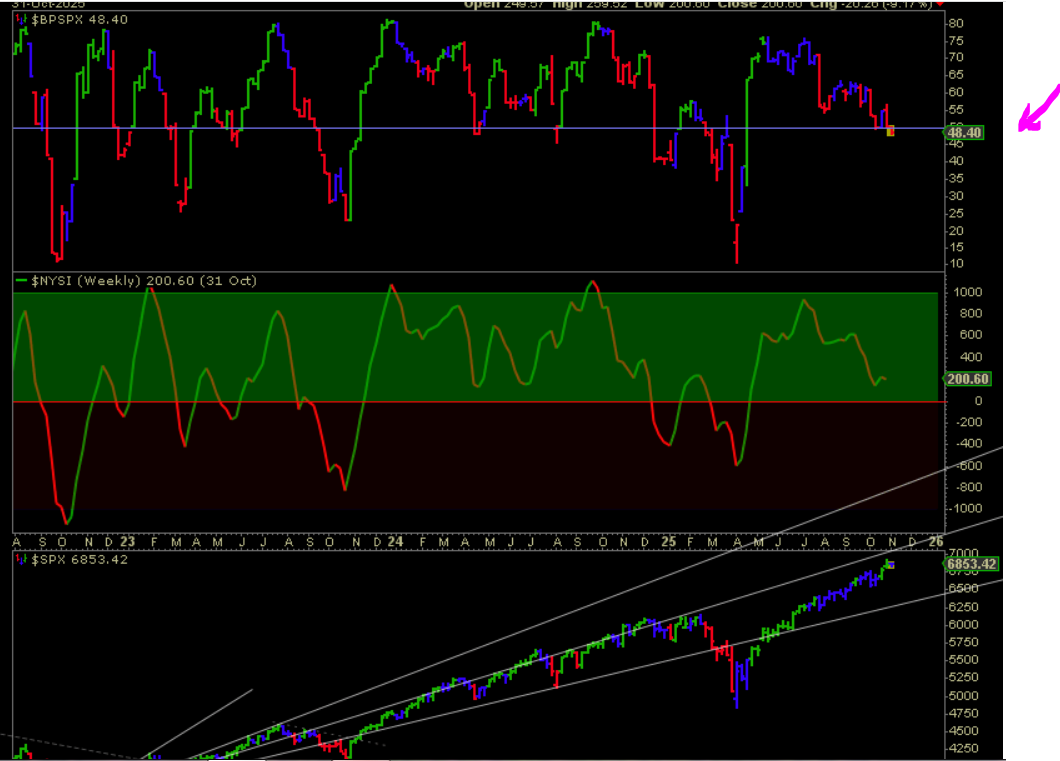Click the year 25 label on time axis
The width and height of the screenshot is (1060, 761).
click(669, 541)
